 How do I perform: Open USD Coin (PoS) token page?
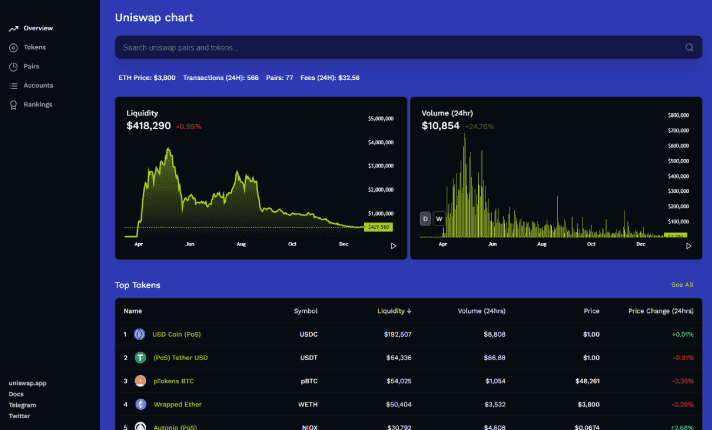click(176, 334)
